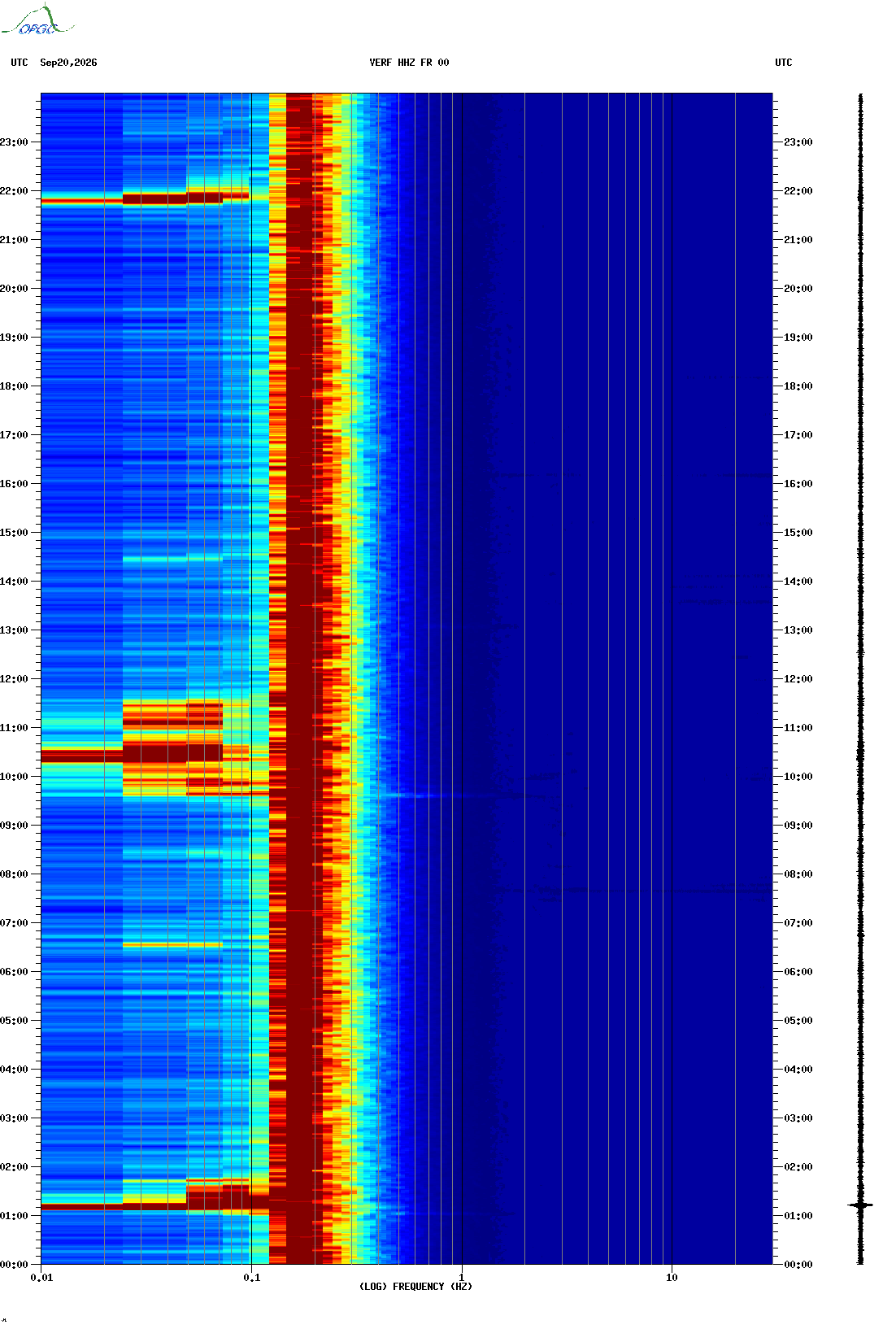896x1329 pixels.
Task: Click the seismogram spike near 01:00
Action: coord(860,1205)
